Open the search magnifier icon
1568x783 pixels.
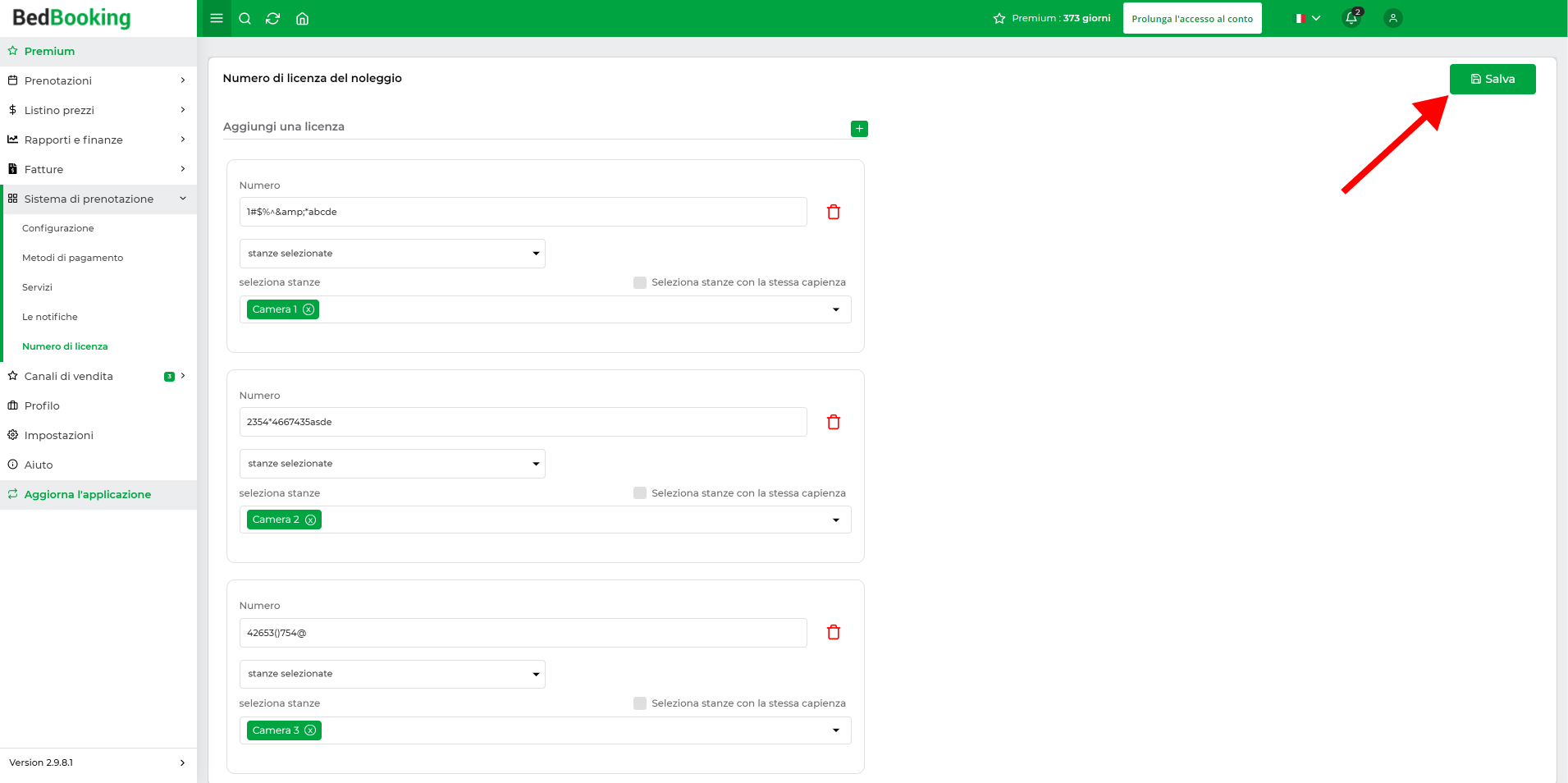[x=245, y=18]
